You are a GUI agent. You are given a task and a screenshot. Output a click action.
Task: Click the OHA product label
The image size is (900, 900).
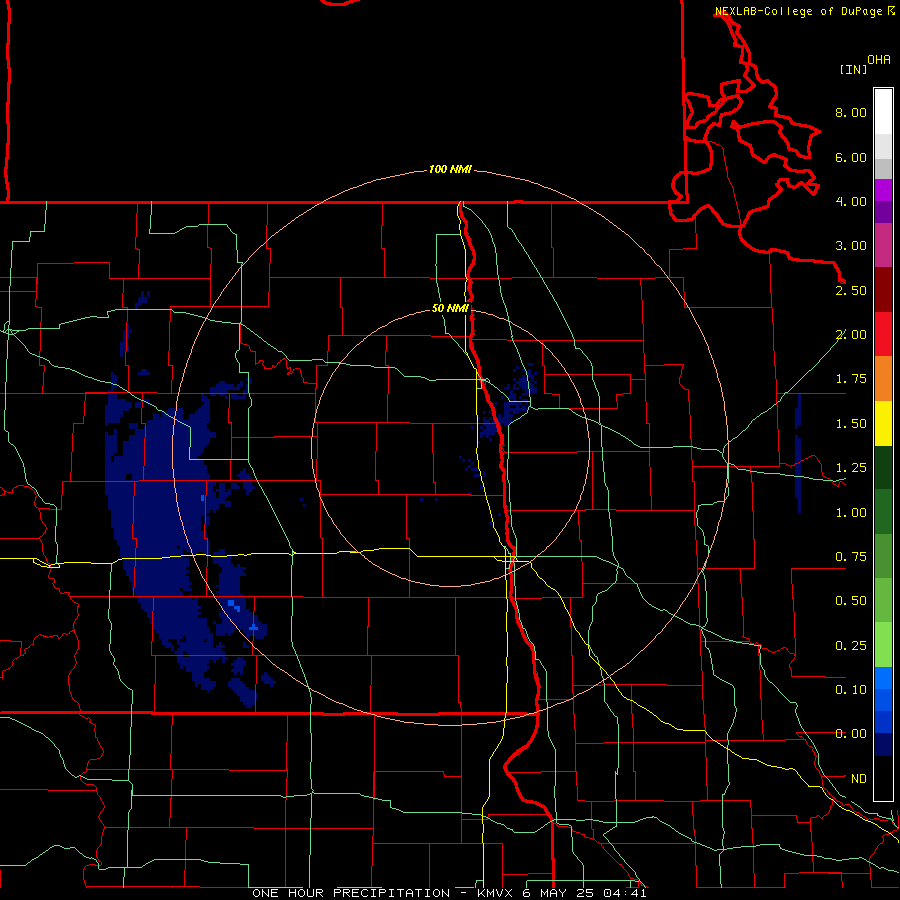tap(879, 60)
